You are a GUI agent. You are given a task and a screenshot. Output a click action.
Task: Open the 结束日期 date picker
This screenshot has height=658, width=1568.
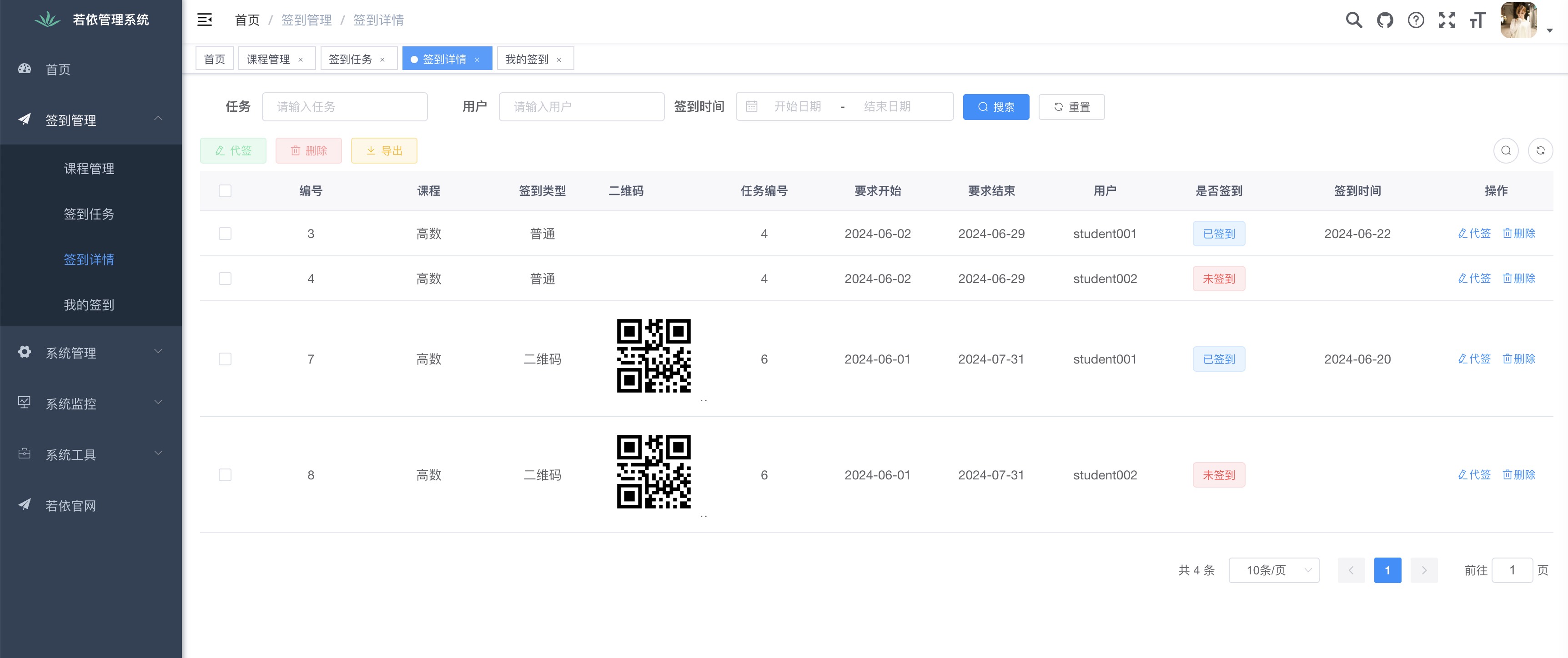[887, 106]
